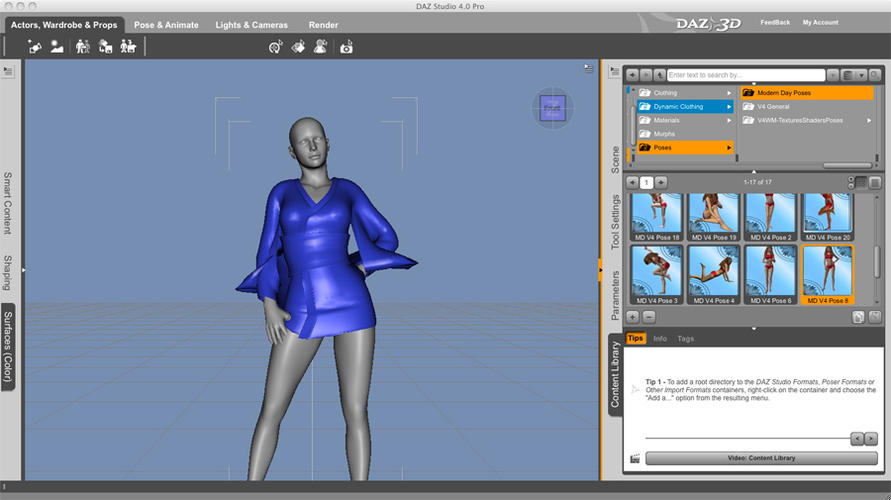This screenshot has height=500, width=891.
Task: Go to previous page of pose results
Action: click(x=632, y=182)
